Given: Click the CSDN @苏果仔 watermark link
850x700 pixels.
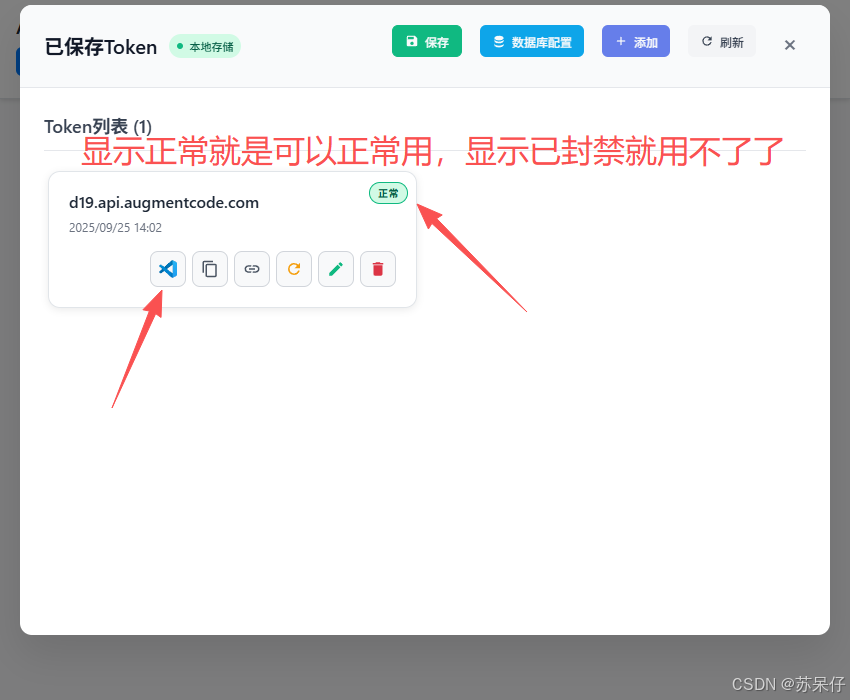Looking at the screenshot, I should [x=787, y=684].
